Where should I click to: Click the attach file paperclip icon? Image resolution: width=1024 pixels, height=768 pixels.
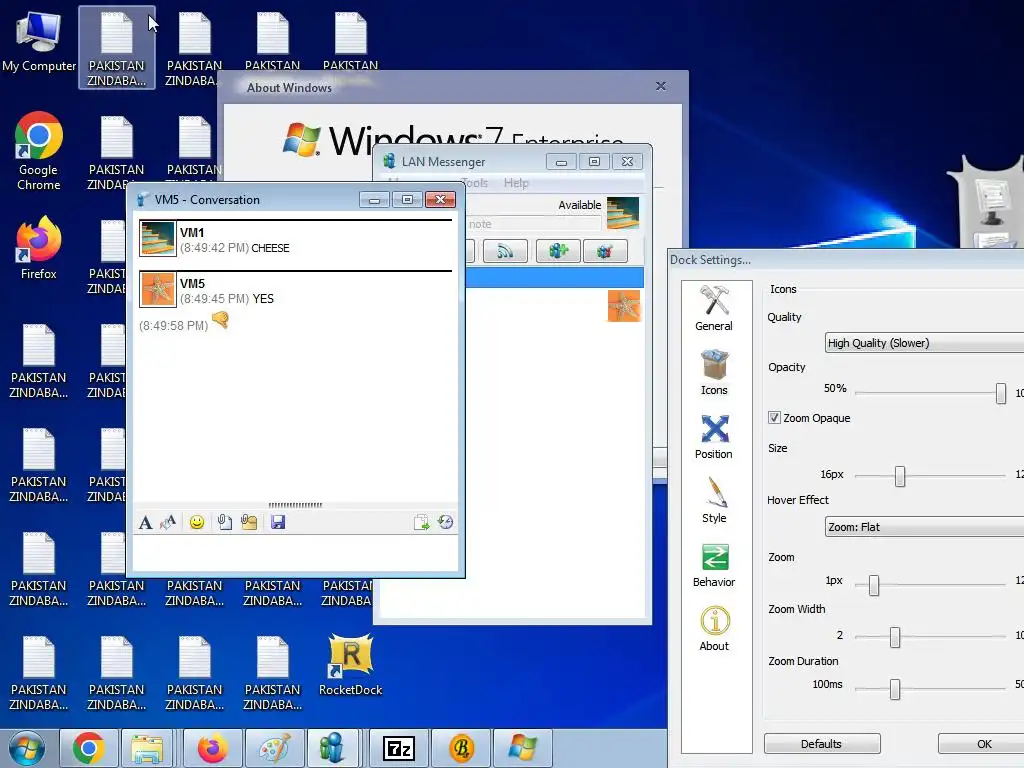225,522
